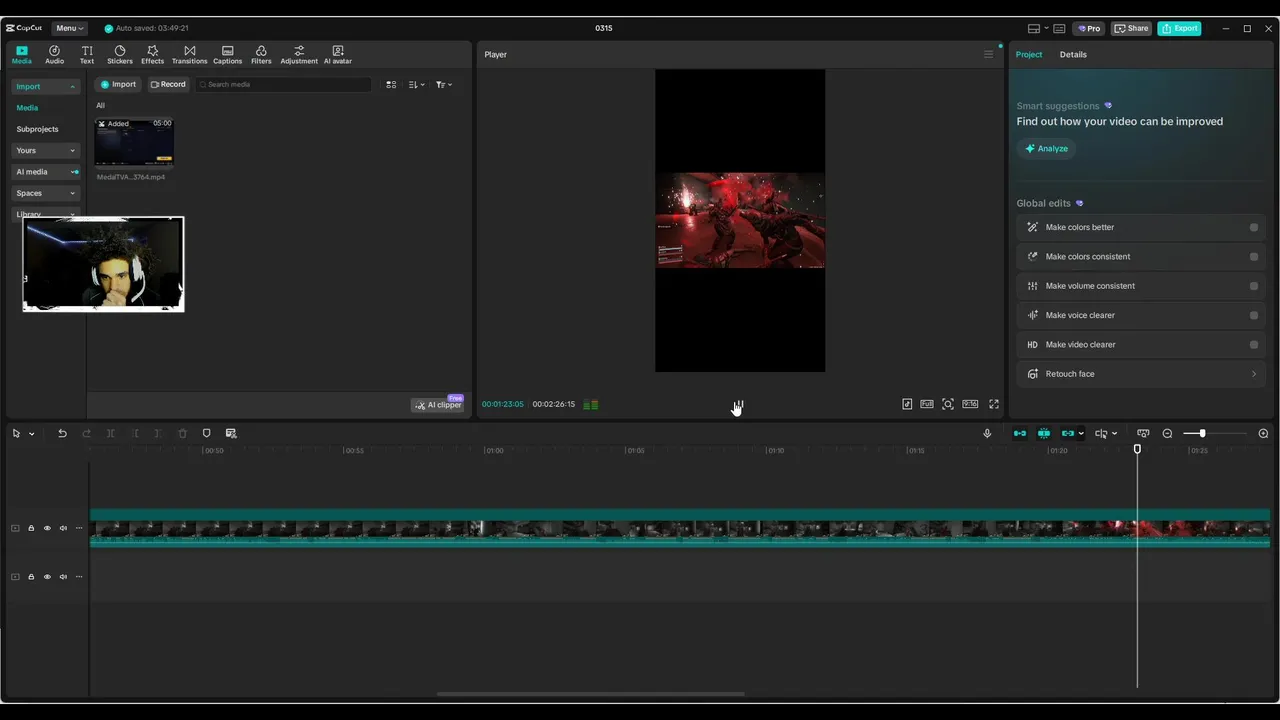This screenshot has width=1280, height=720.
Task: Open the Filters panel
Action: [x=261, y=55]
